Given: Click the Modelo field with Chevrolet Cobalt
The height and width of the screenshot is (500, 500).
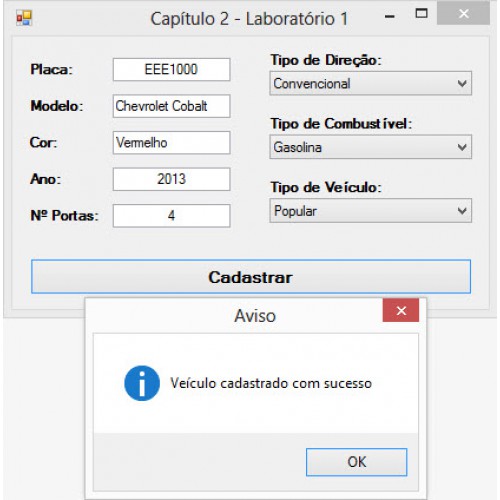Looking at the screenshot, I should (x=171, y=106).
